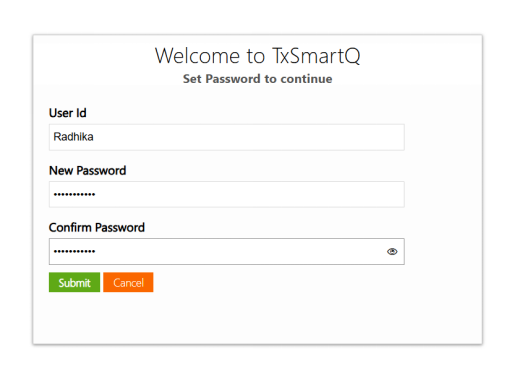Select the New Password input box
517x377 pixels.
click(227, 194)
